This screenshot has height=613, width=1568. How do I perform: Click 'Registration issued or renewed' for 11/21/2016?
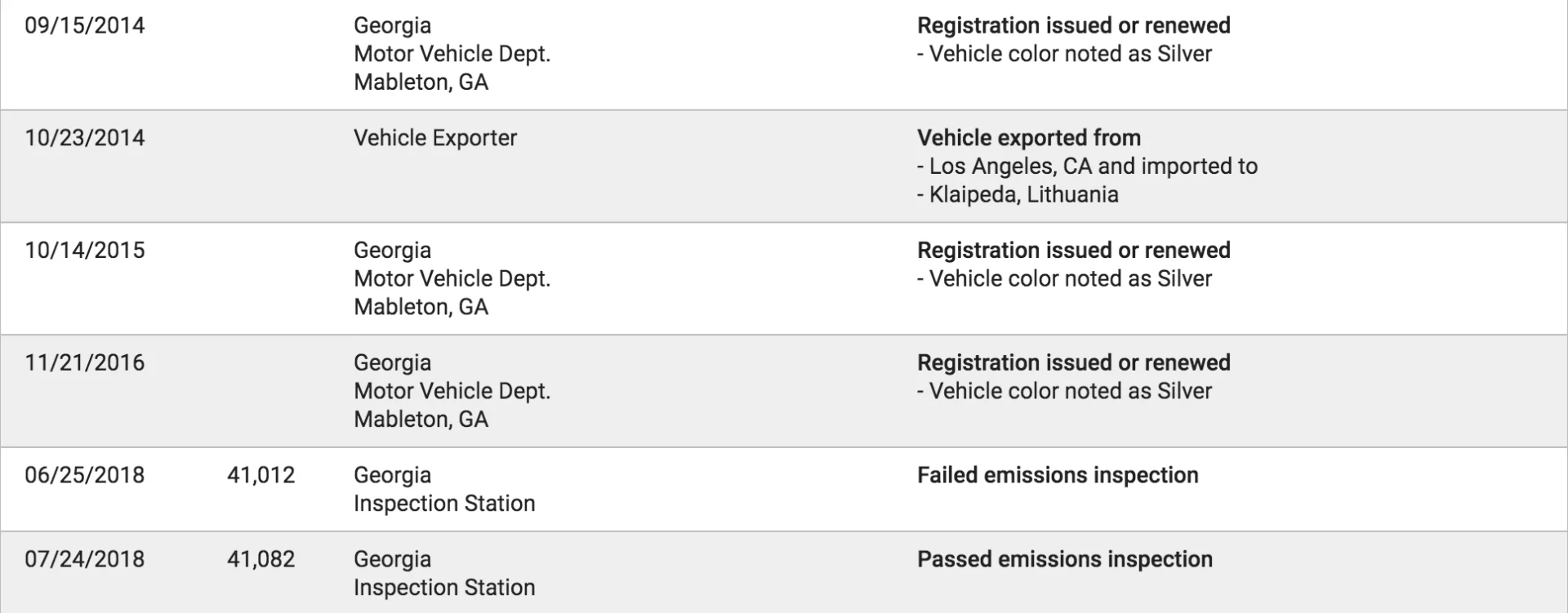point(1074,362)
